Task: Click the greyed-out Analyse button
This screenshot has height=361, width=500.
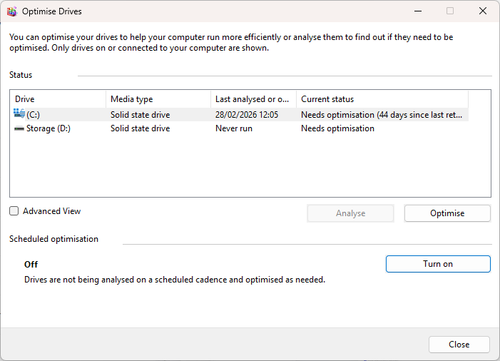Action: point(350,213)
